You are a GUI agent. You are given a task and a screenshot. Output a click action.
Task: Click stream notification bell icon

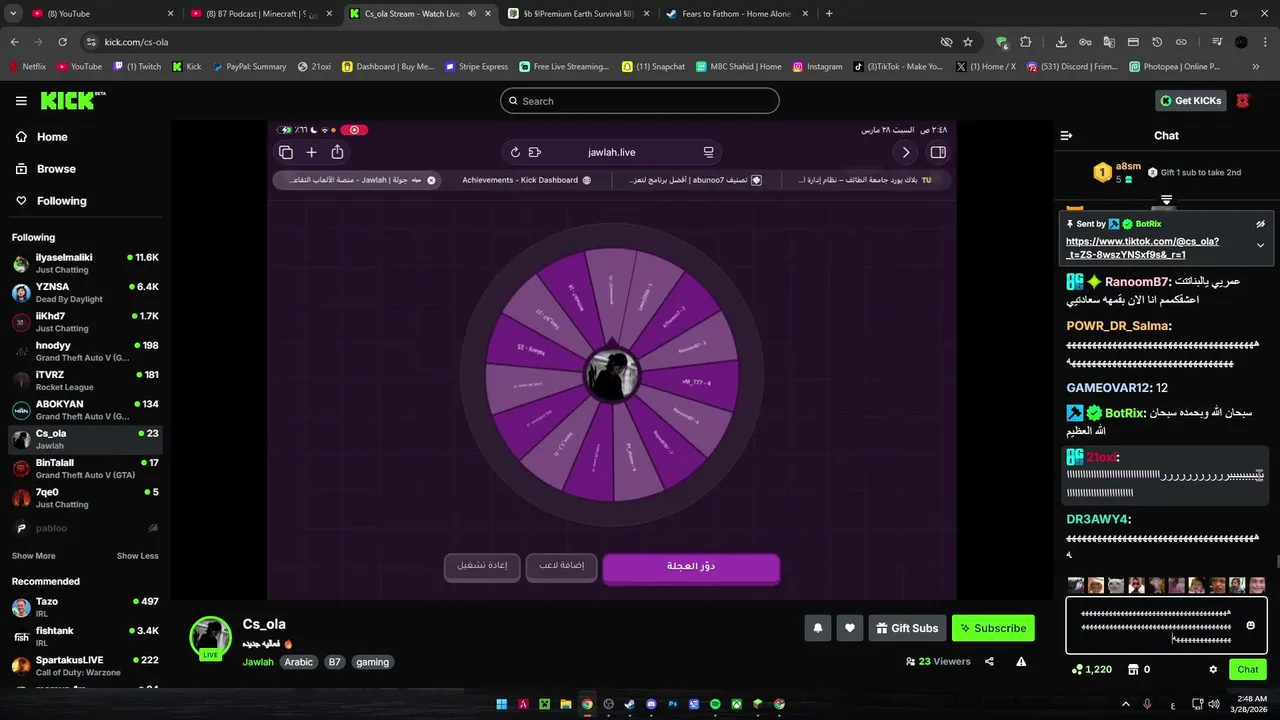point(817,628)
